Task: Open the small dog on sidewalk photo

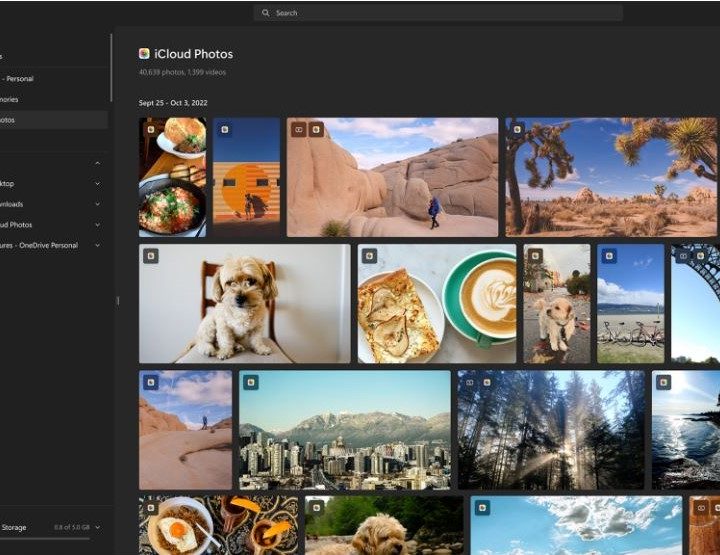Action: [557, 303]
